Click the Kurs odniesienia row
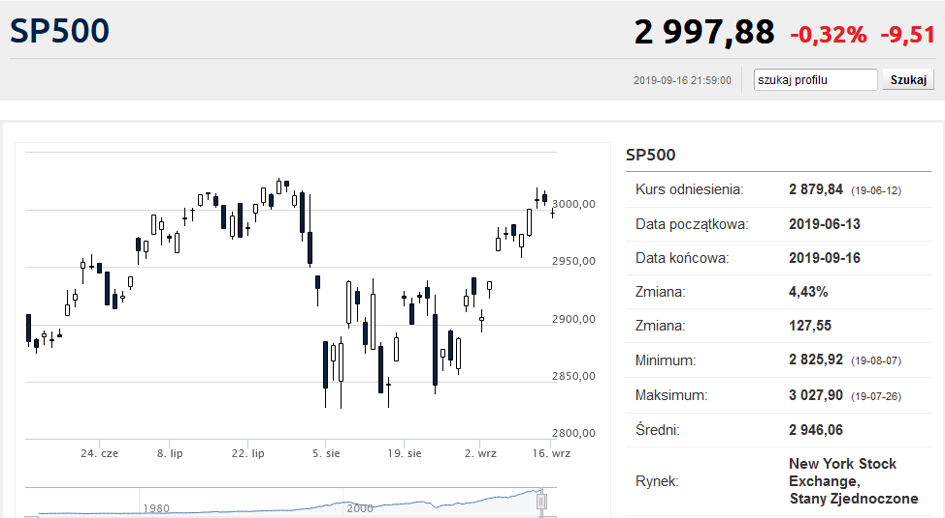The height and width of the screenshot is (518, 945). click(x=779, y=190)
